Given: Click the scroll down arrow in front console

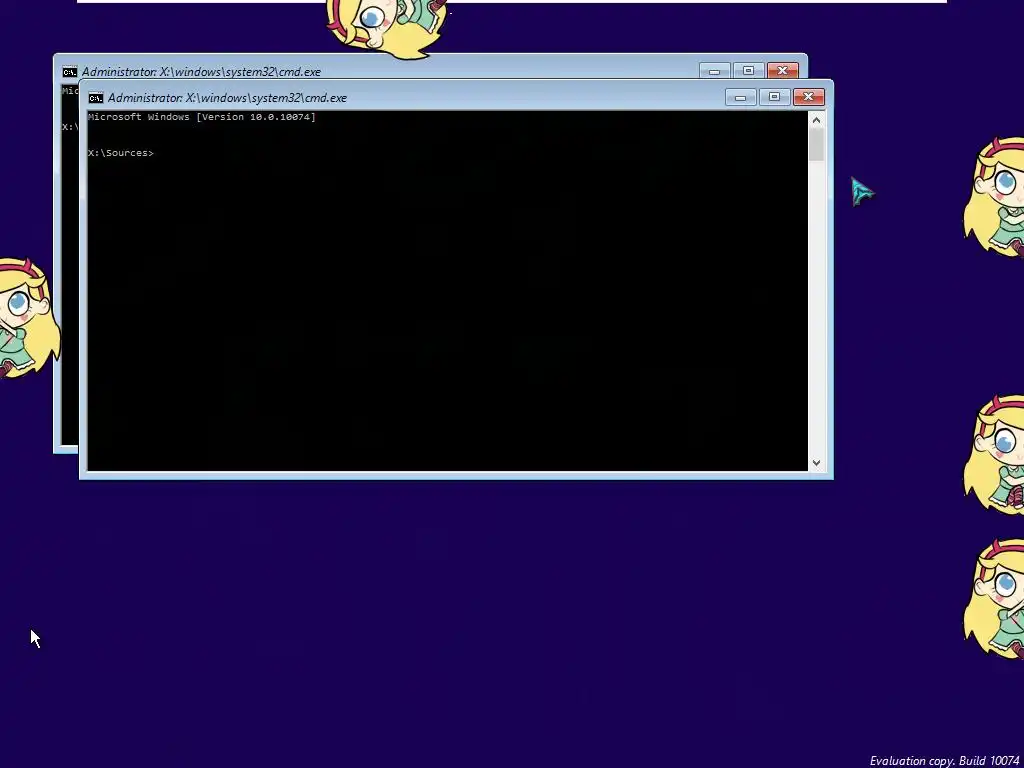Looking at the screenshot, I should (816, 462).
